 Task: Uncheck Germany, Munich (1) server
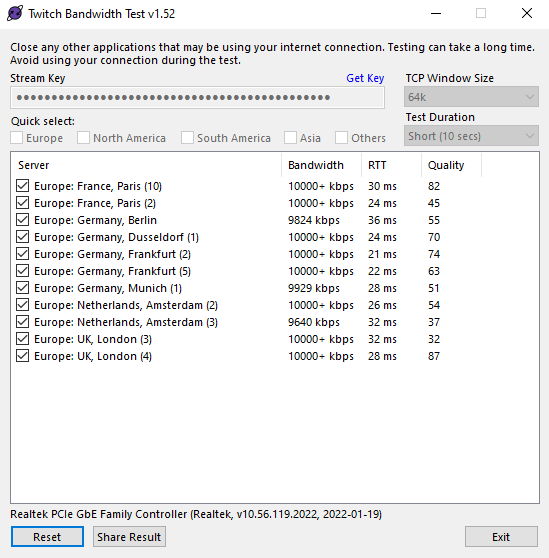[x=22, y=288]
